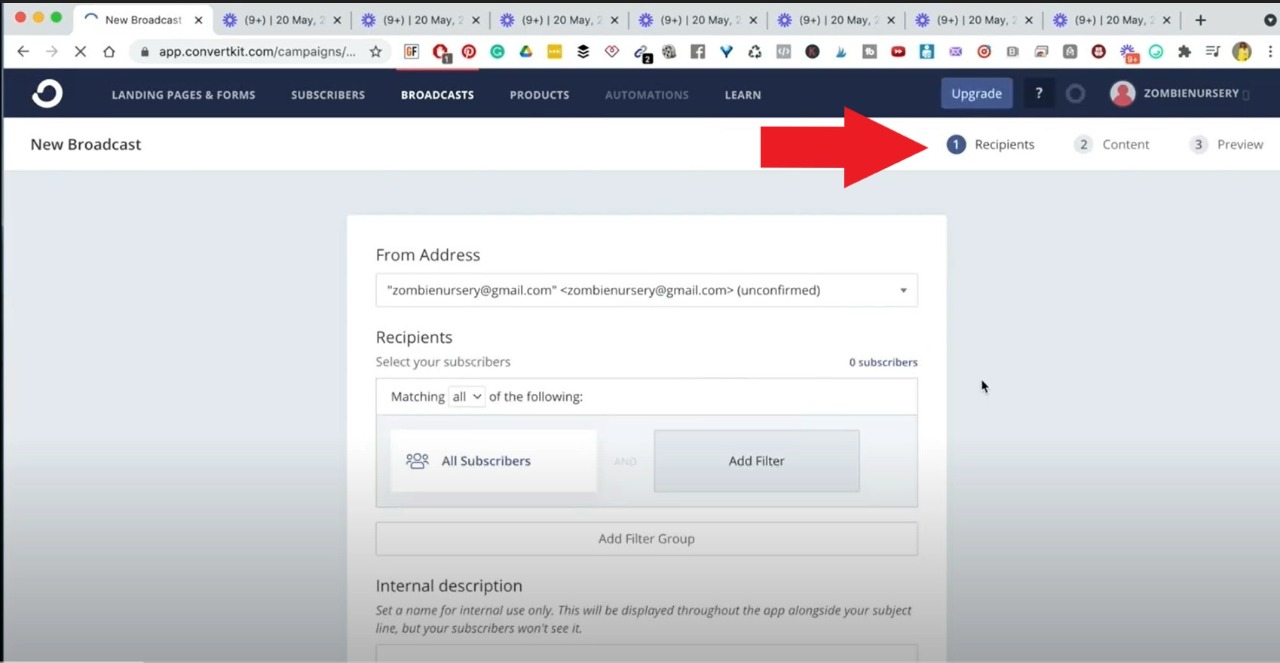This screenshot has width=1280, height=663.
Task: Open the Pinterest browser extension
Action: coord(469,51)
